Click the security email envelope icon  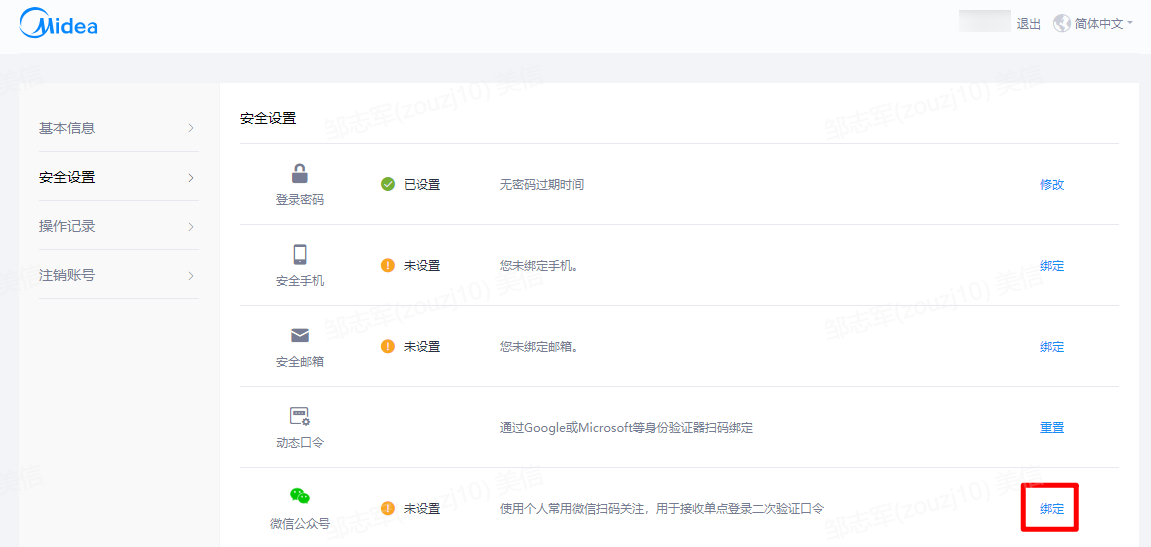[300, 335]
